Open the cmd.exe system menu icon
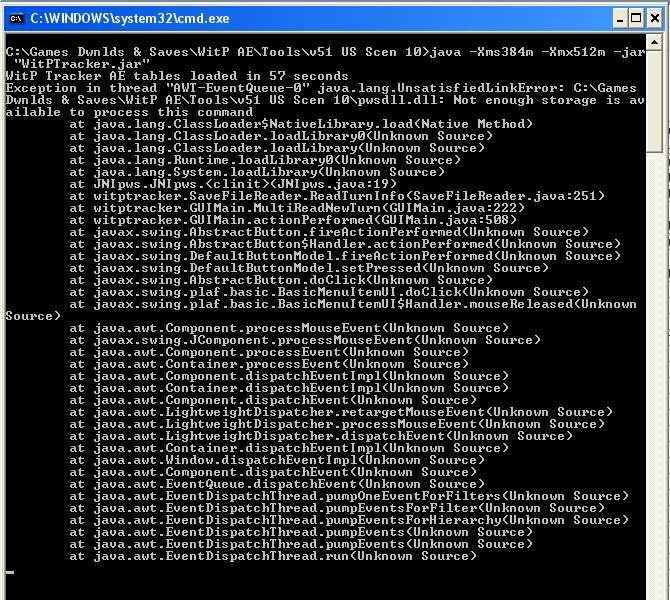 click(x=16, y=18)
